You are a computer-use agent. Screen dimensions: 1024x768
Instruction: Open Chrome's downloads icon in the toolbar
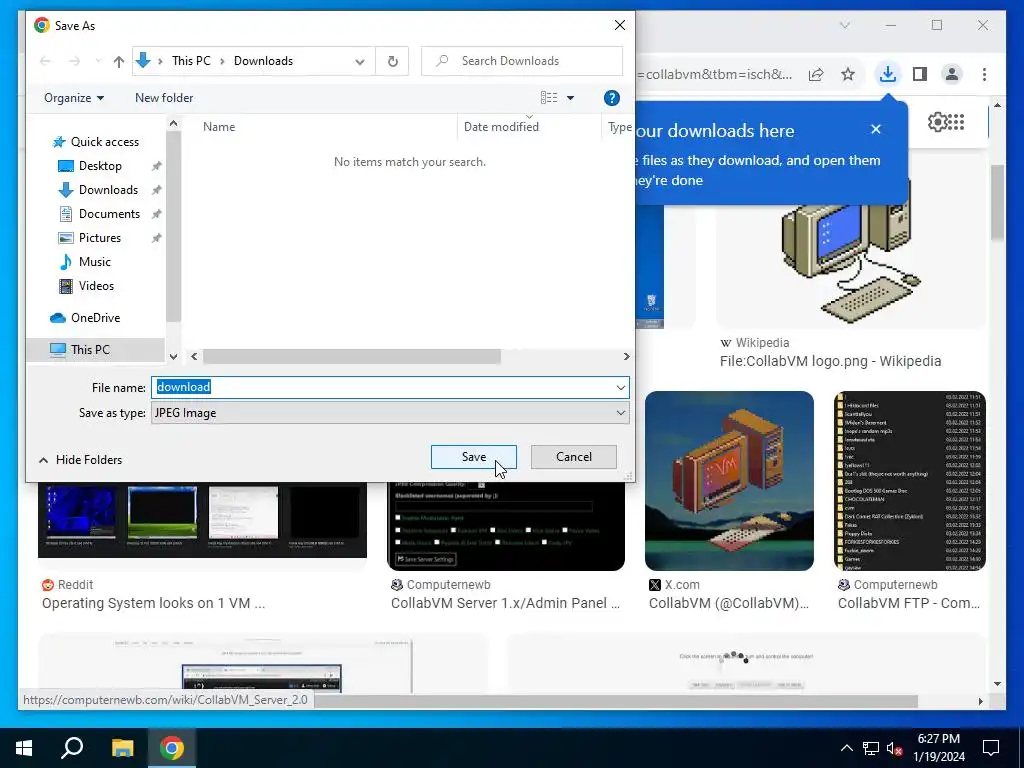point(887,74)
